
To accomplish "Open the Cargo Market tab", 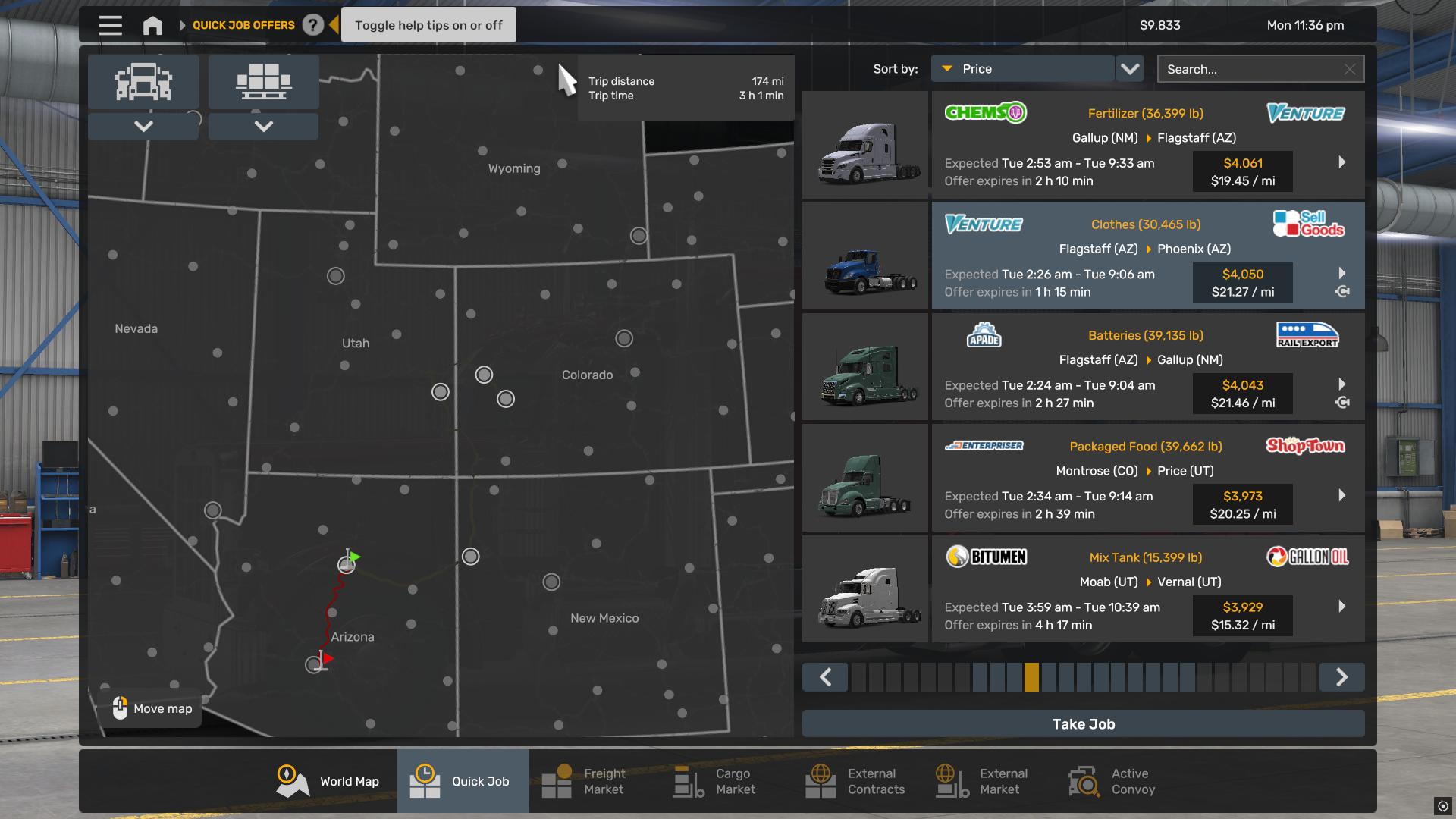I will click(x=717, y=781).
